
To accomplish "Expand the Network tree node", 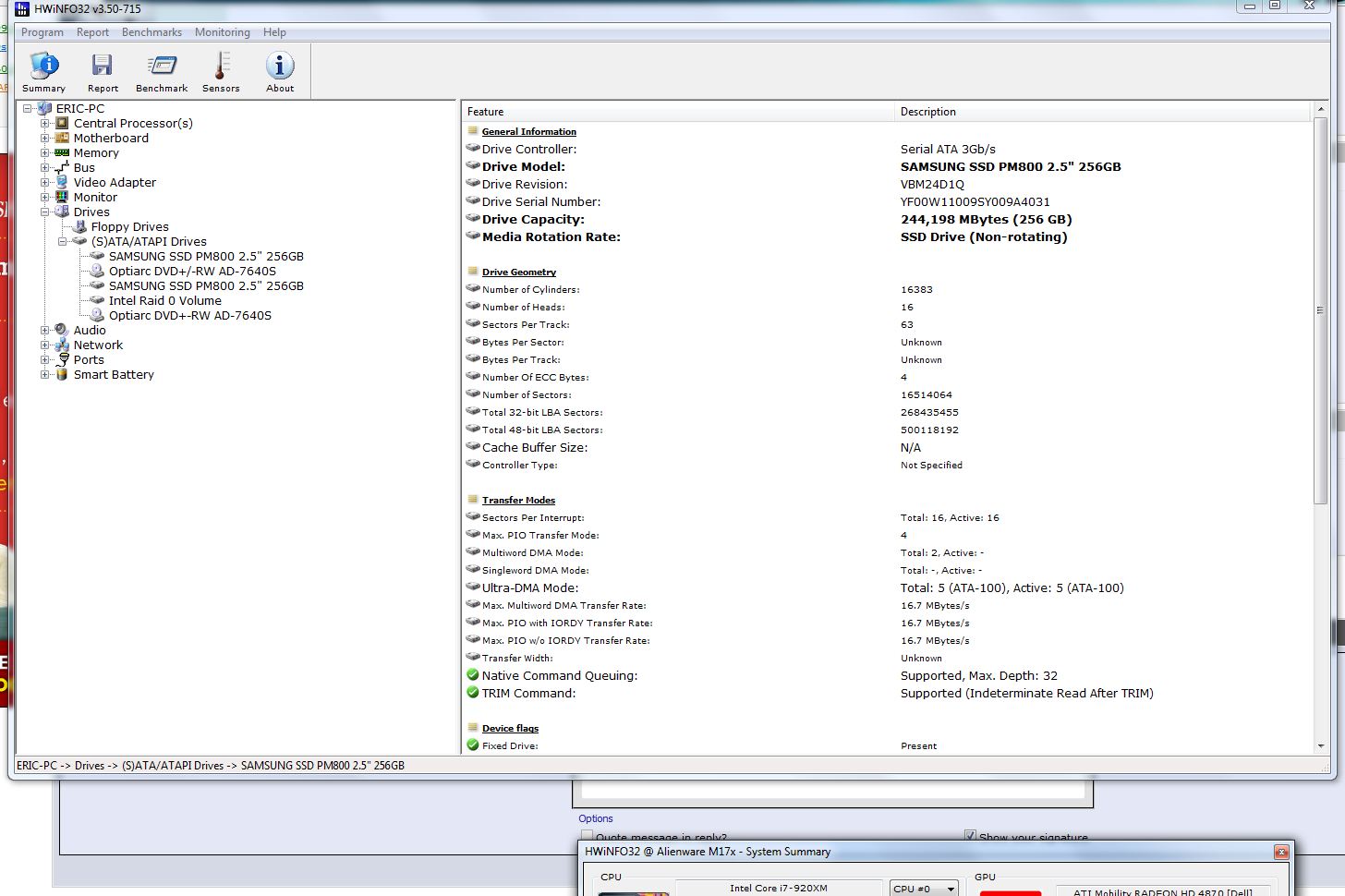I will point(44,345).
